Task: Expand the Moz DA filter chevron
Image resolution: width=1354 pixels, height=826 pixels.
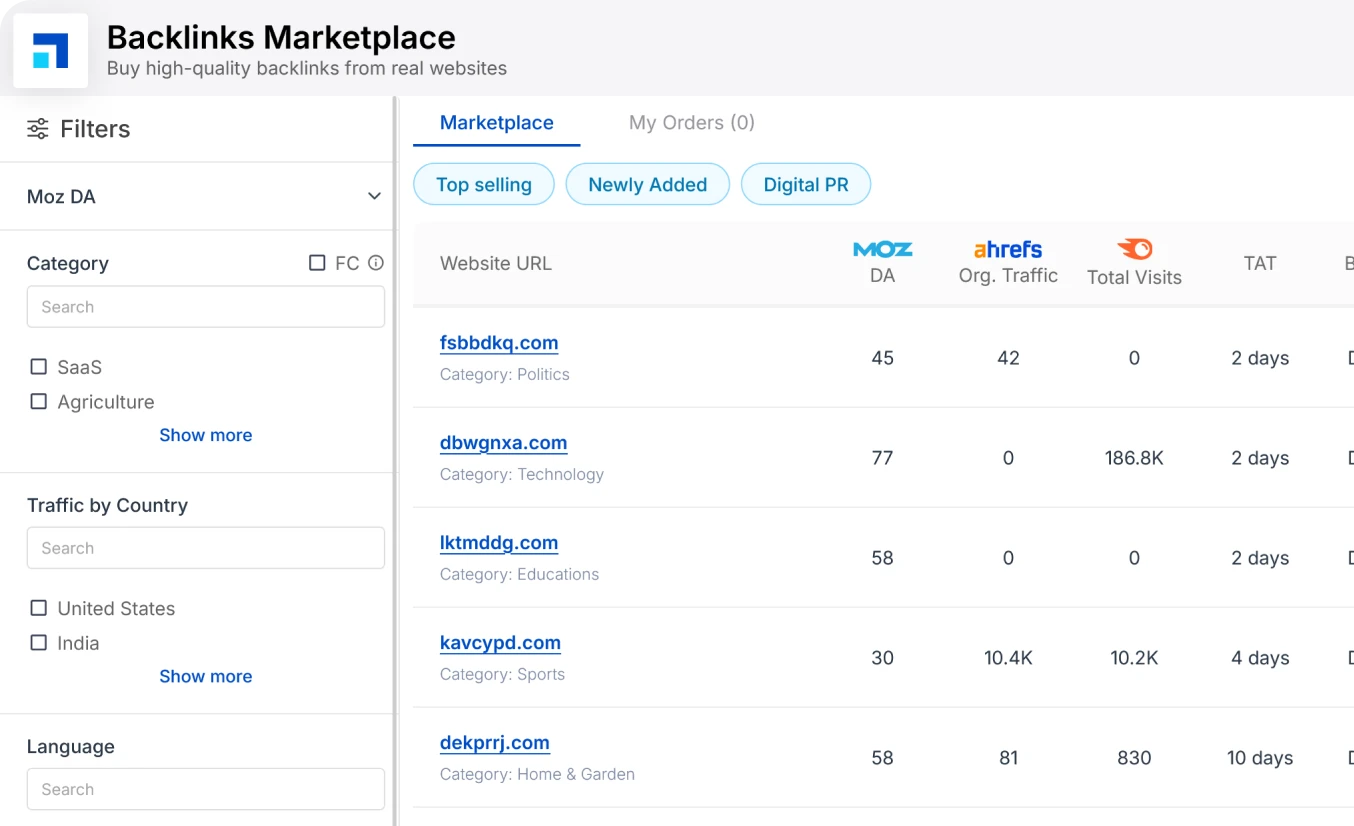Action: pyautogui.click(x=374, y=196)
